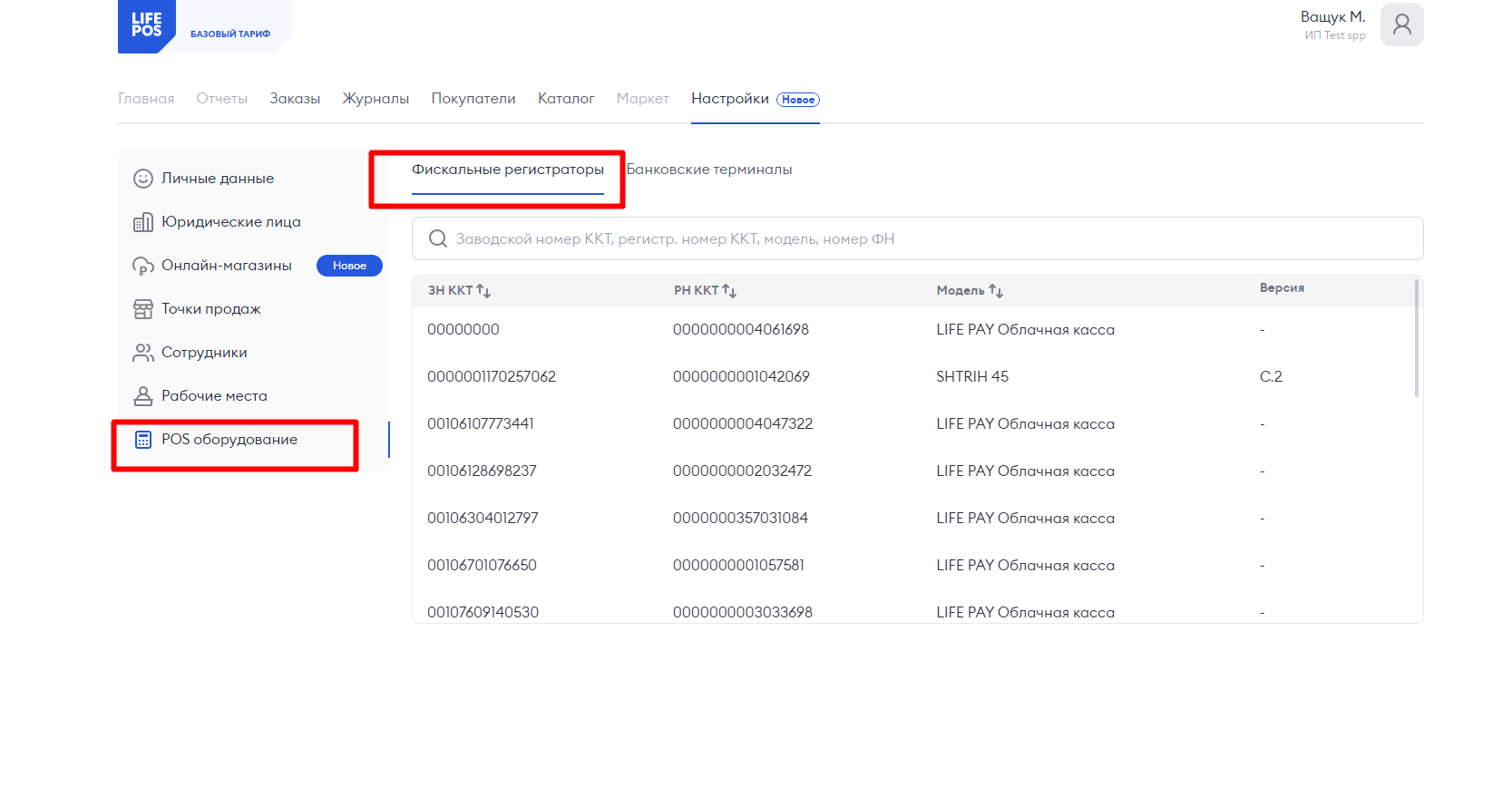Sort the table by ЗН ККТ
Viewport: 1512px width, 806px height.
[x=483, y=291]
